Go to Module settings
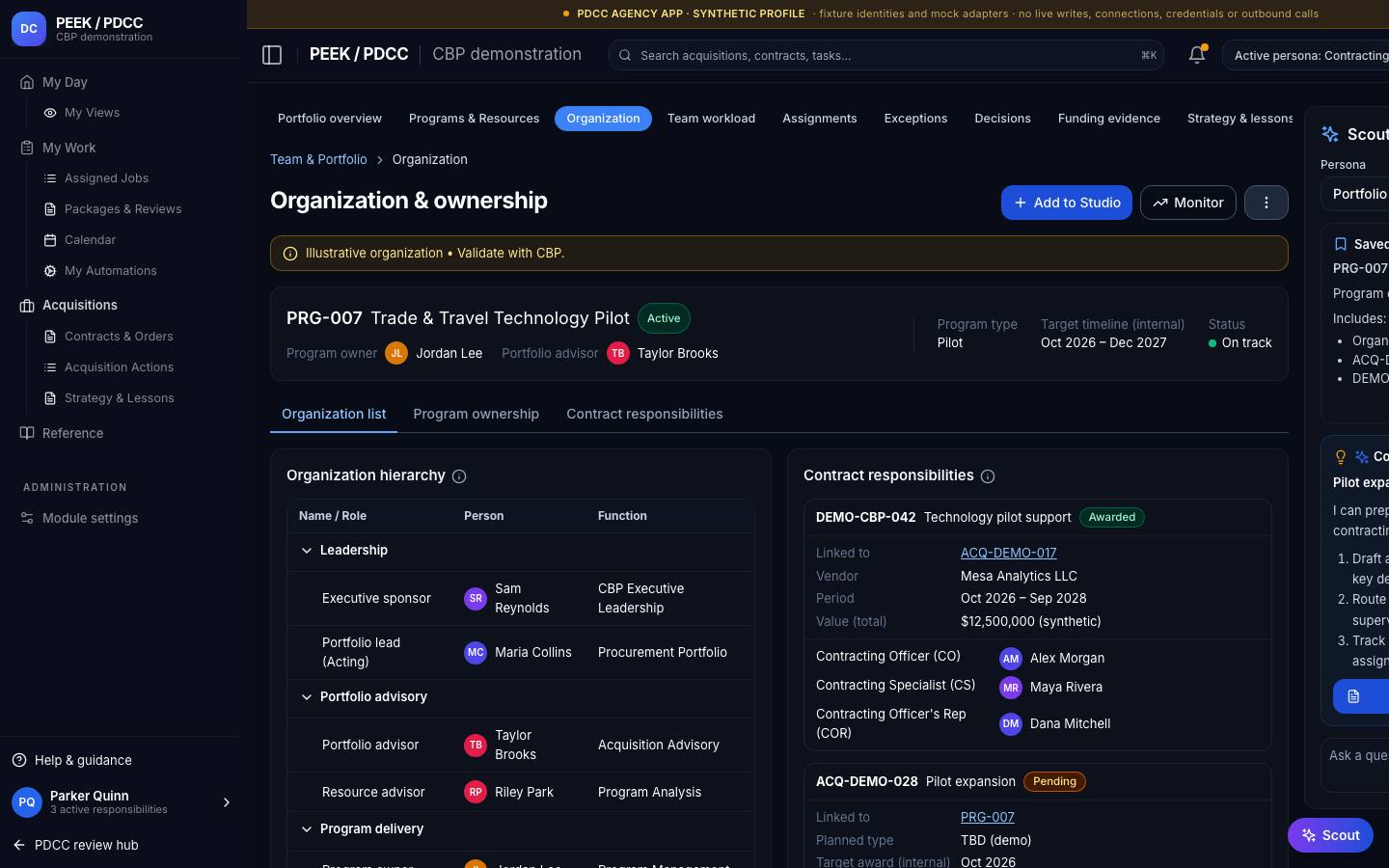The height and width of the screenshot is (868, 1389). pos(90,518)
